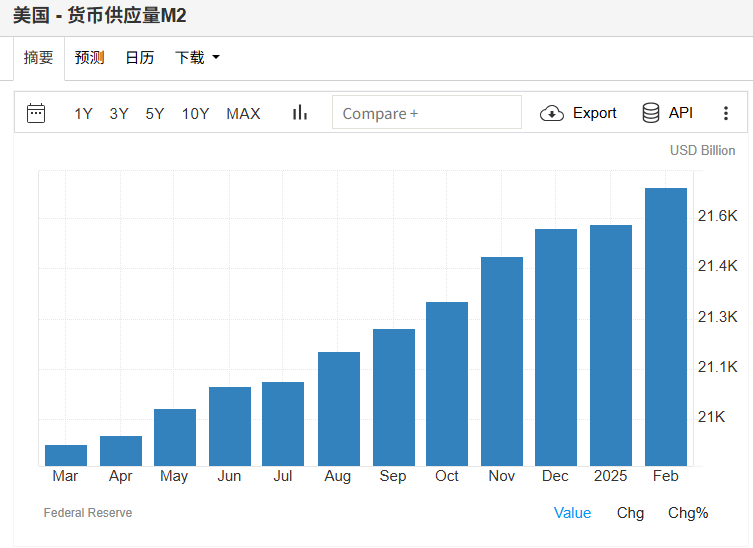This screenshot has width=753, height=548.
Task: Open the calendar date range picker
Action: (x=36, y=113)
